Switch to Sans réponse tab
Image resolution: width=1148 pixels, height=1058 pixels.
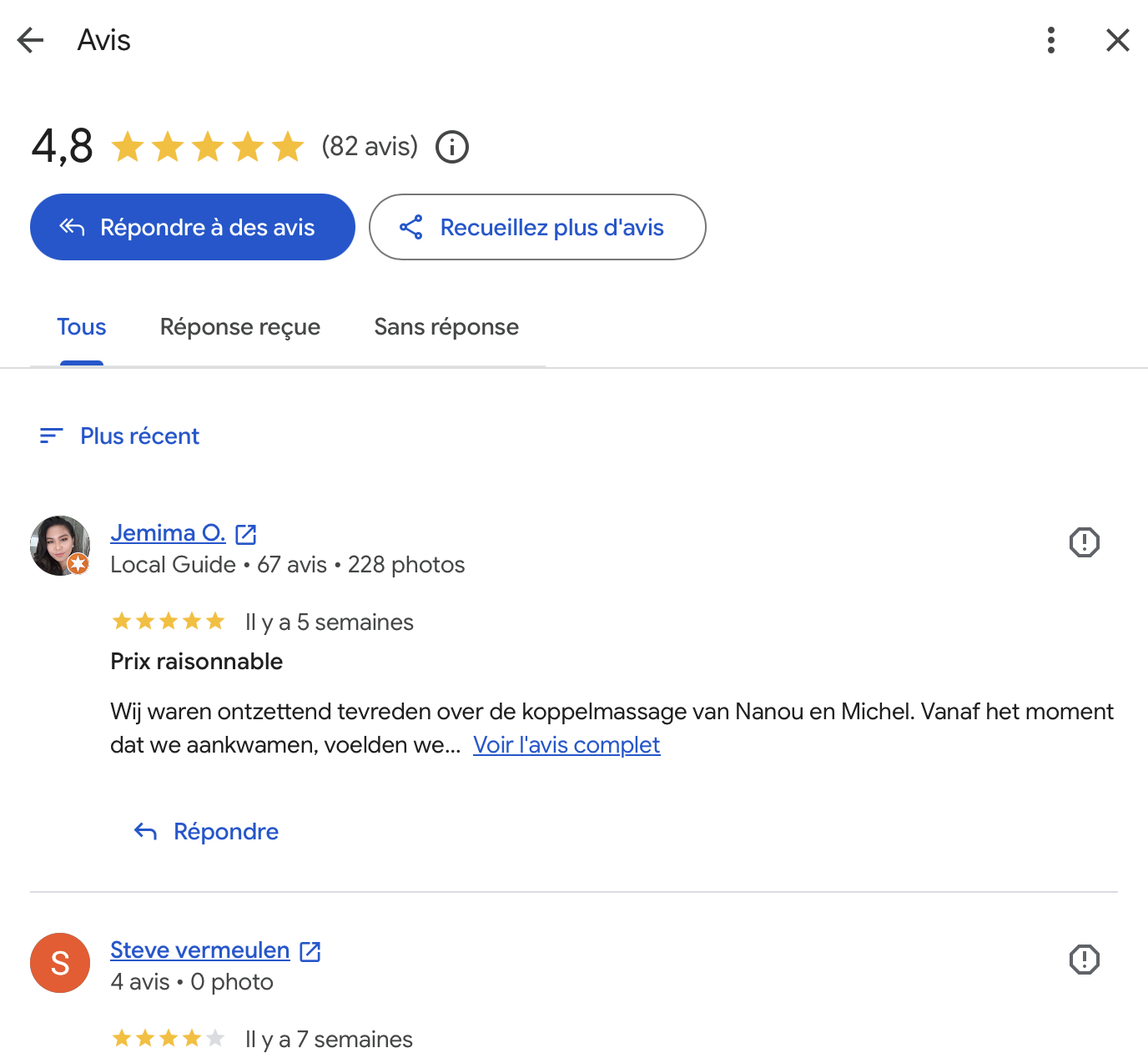tap(446, 327)
